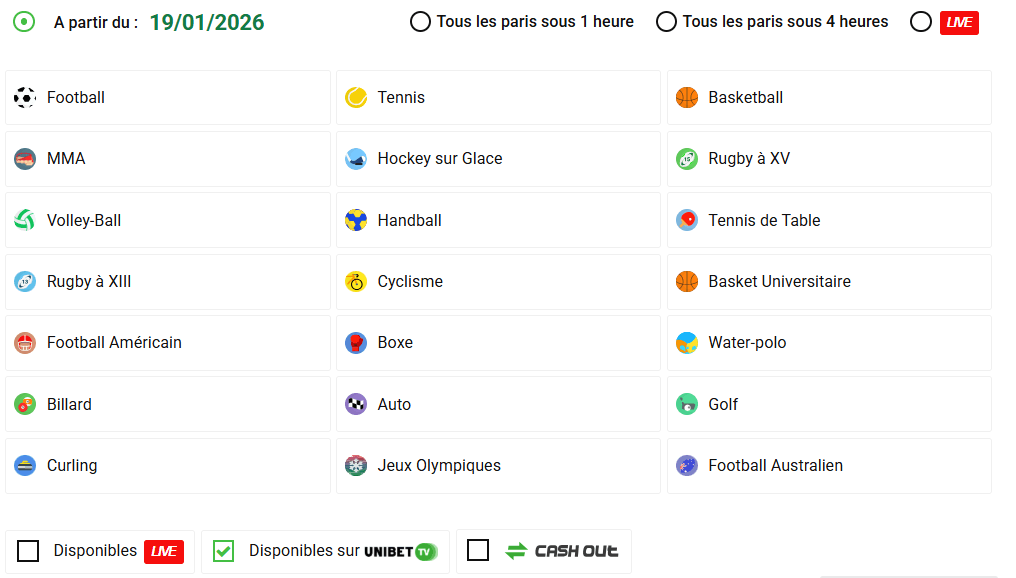Enable the Cash Out filter checkbox
Image resolution: width=1016 pixels, height=578 pixels.
(x=478, y=551)
